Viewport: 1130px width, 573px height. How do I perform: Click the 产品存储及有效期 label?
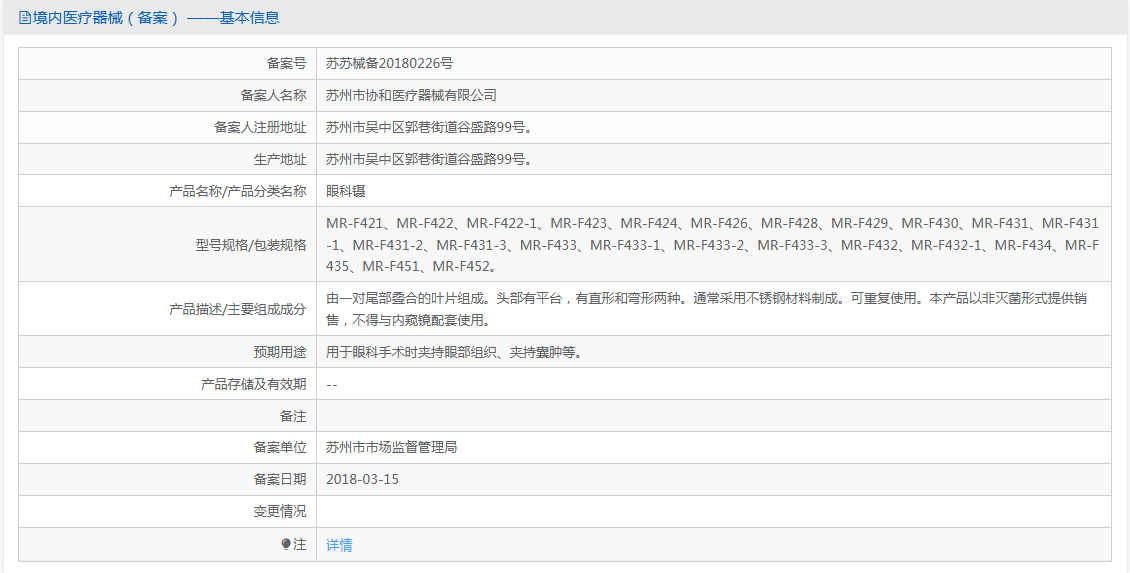point(254,385)
